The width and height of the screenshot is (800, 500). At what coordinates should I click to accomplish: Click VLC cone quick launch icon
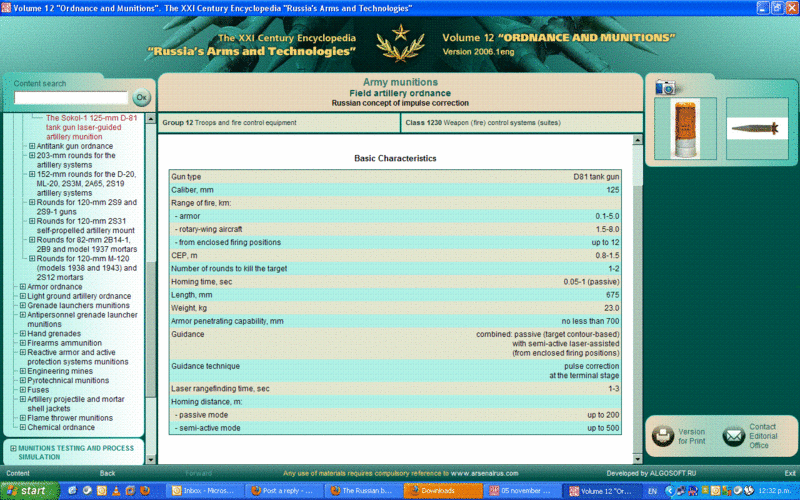click(x=116, y=491)
